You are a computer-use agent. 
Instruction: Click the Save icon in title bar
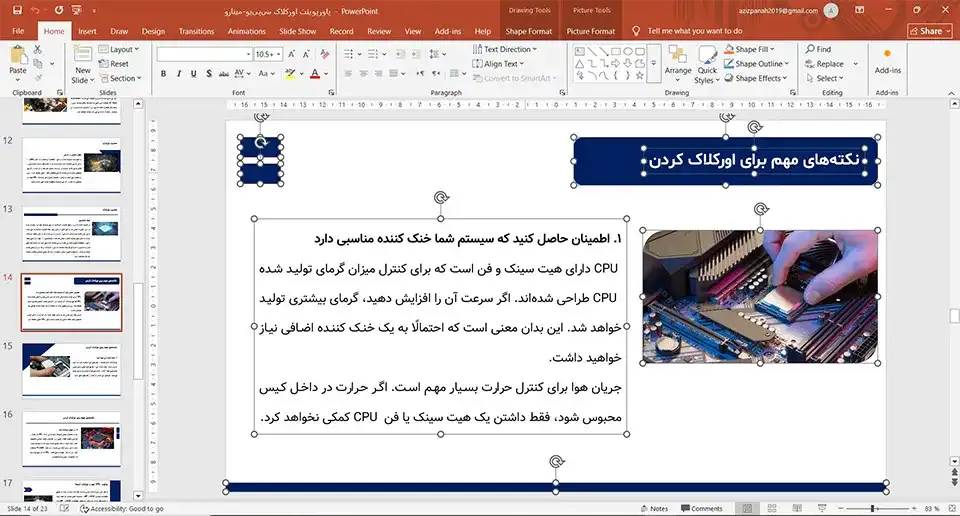pos(17,10)
